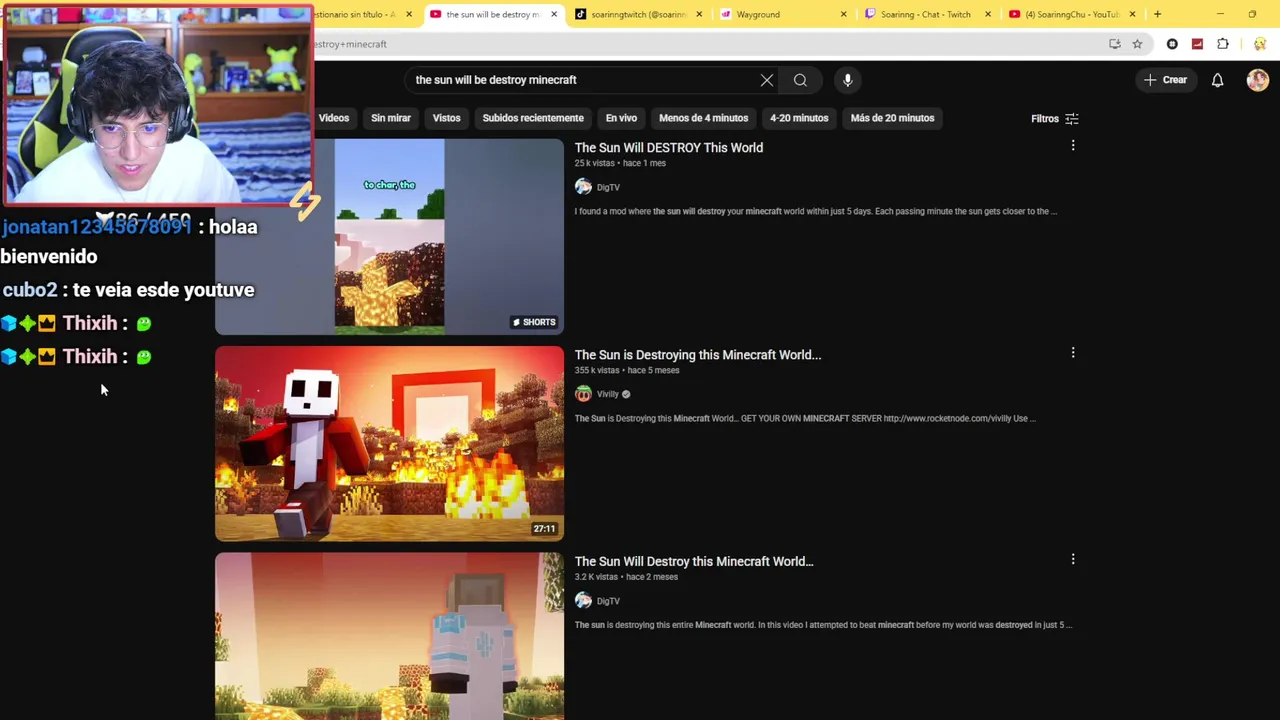
Task: Open options menu for "The Sun Will Destroy this Minecraft World"
Action: (1073, 560)
